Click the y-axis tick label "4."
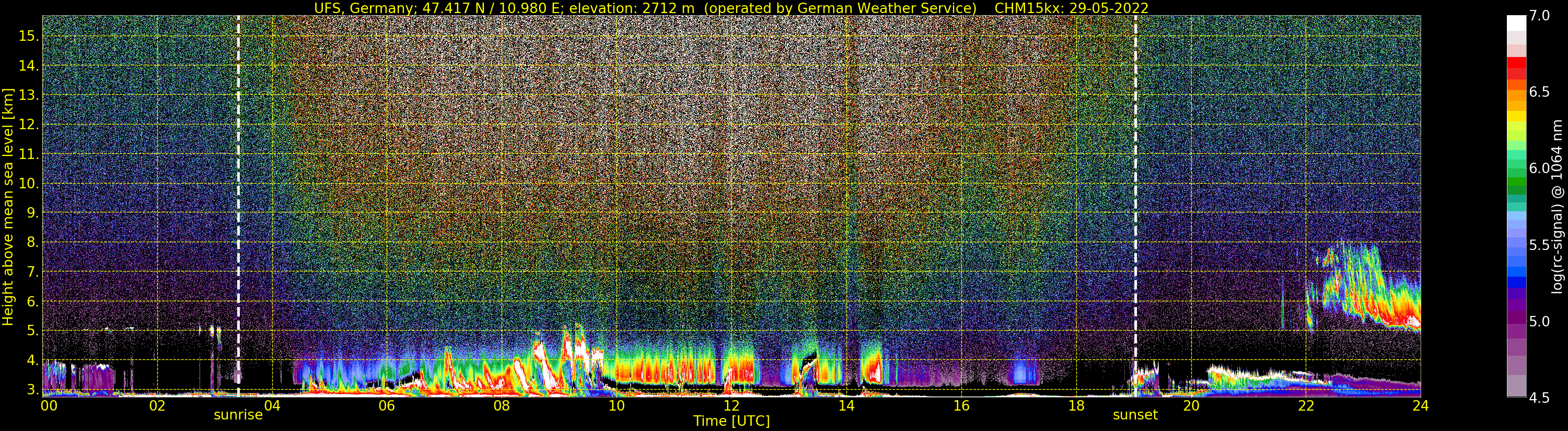This screenshot has height=431, width=1568. (x=33, y=360)
